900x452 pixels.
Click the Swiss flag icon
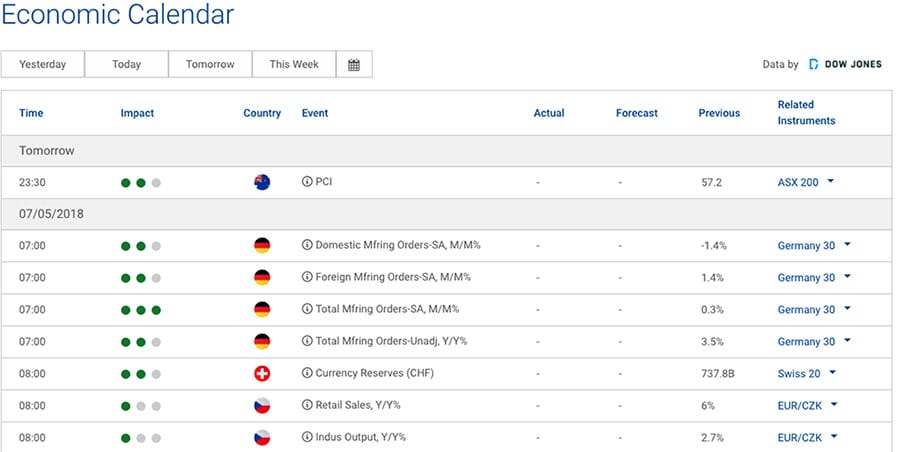click(262, 374)
